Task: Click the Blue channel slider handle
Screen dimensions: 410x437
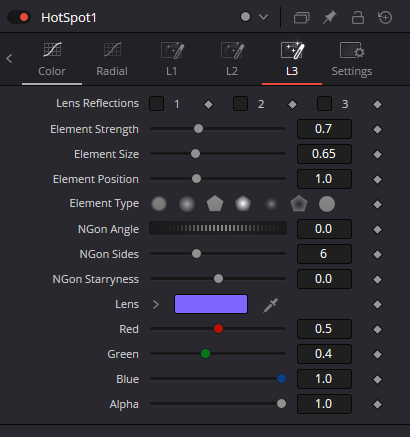Action: pos(281,379)
